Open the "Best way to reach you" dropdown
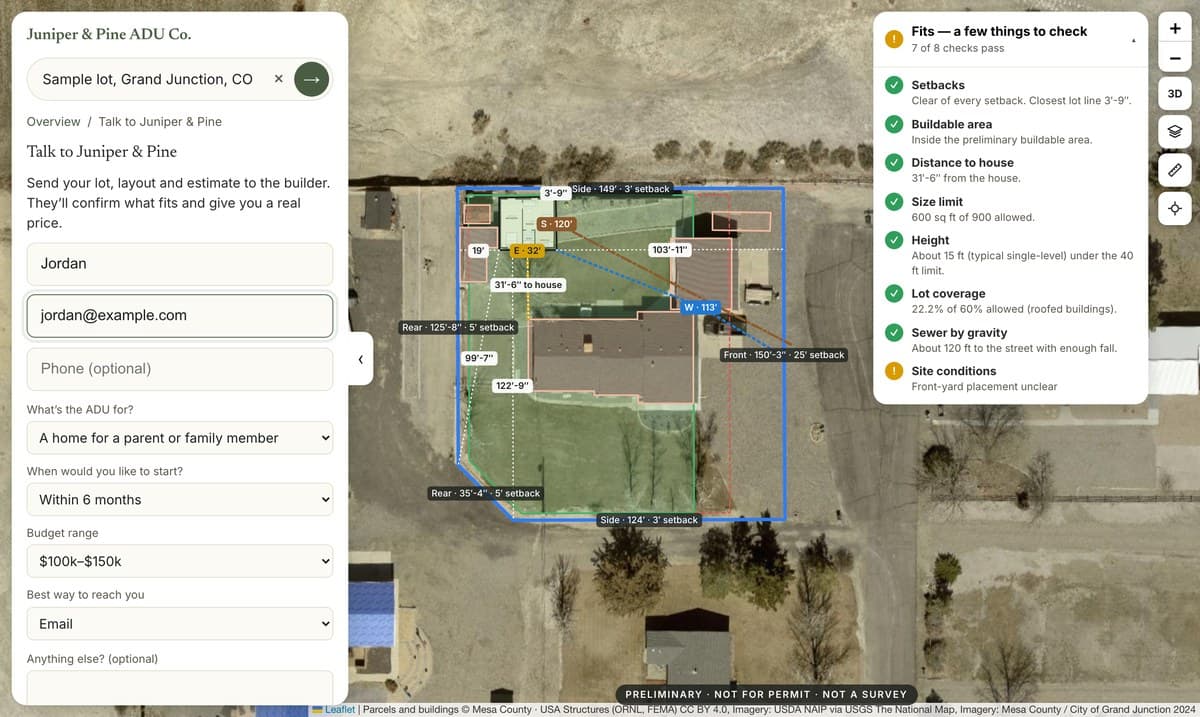 (180, 624)
